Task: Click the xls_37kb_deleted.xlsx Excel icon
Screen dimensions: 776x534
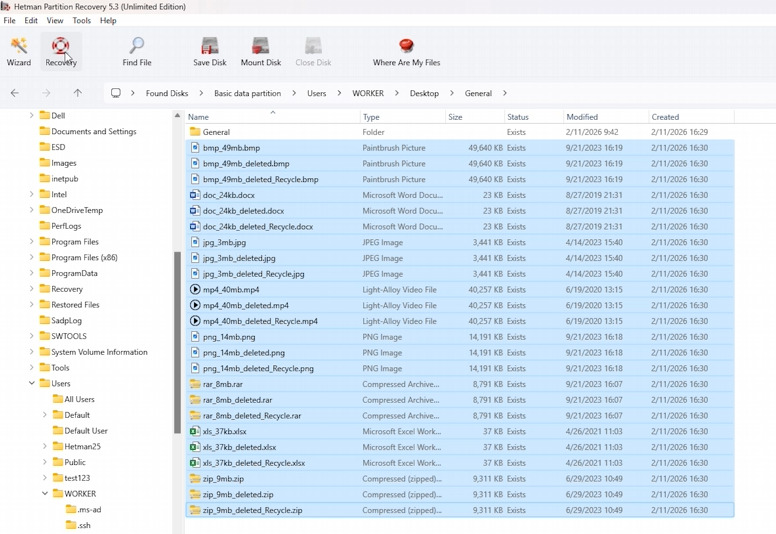Action: click(195, 447)
